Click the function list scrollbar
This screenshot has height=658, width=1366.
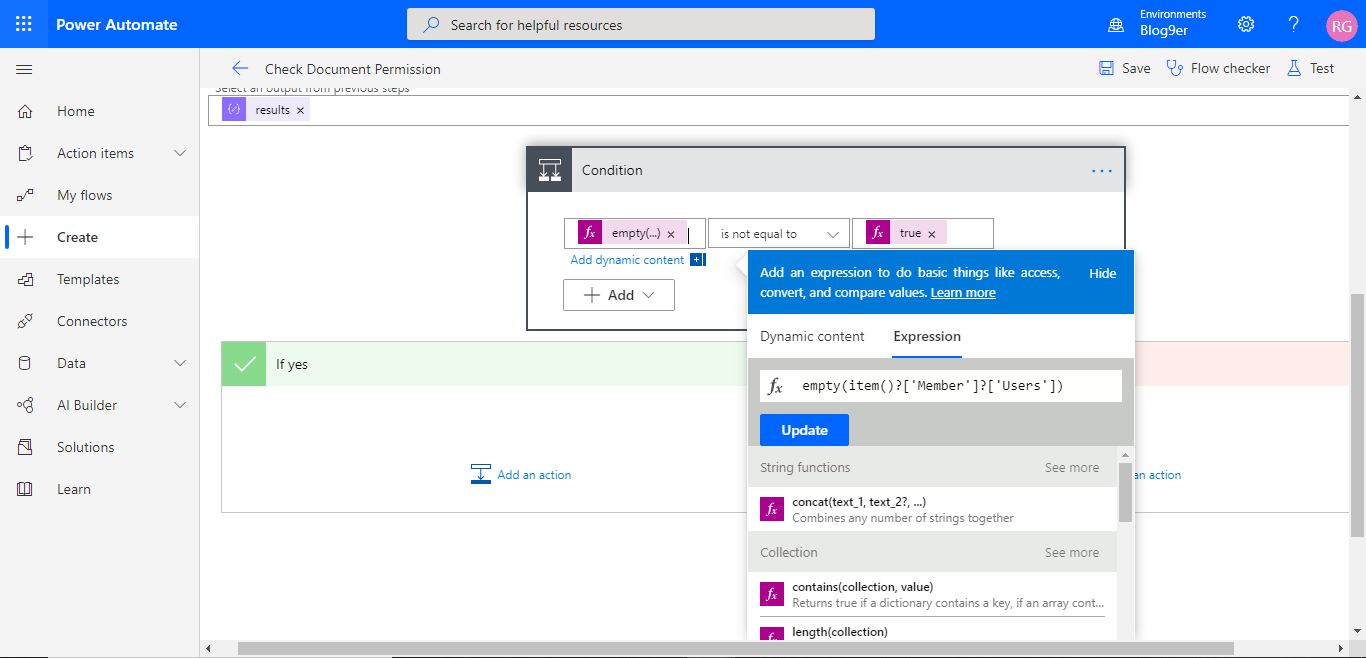[1125, 492]
